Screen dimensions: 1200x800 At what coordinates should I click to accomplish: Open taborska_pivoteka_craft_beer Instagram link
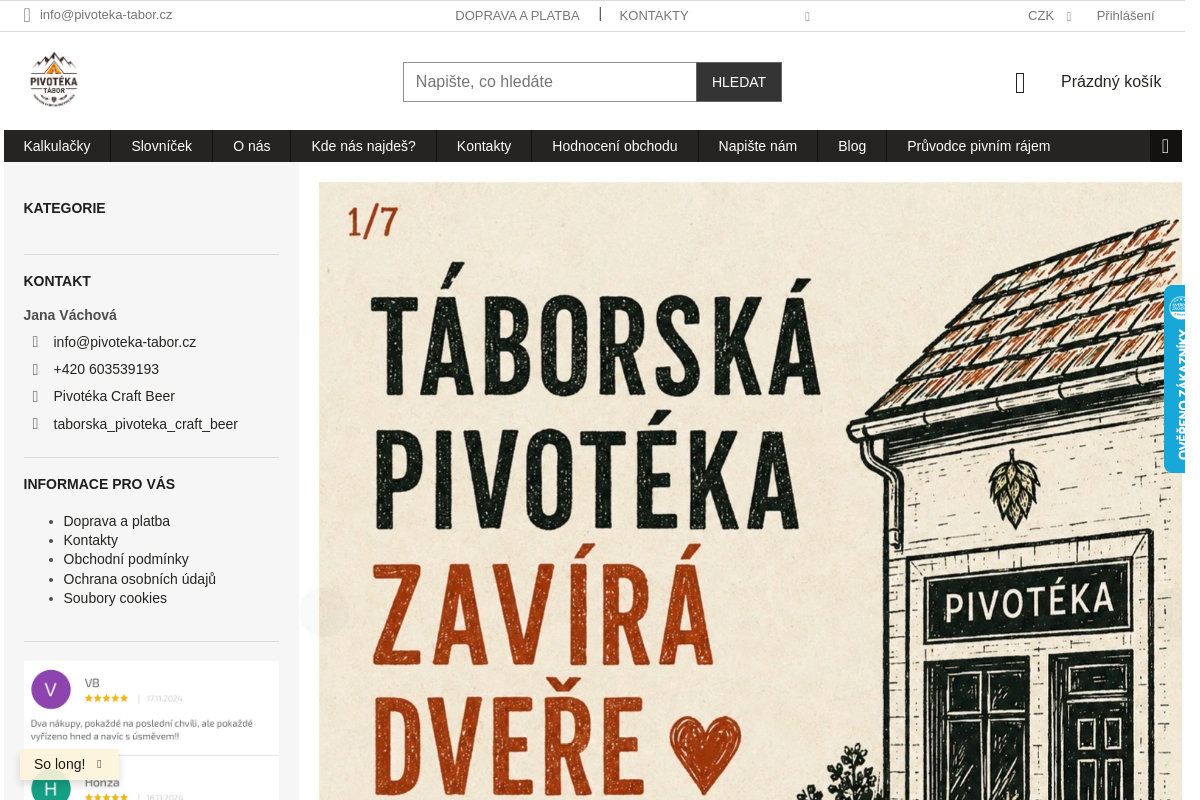146,424
